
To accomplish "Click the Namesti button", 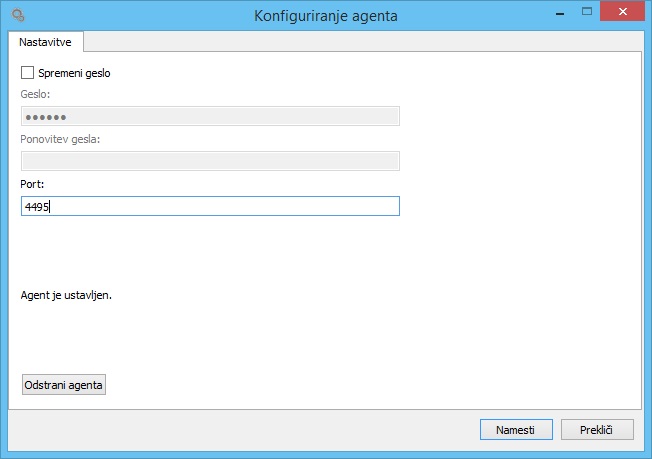I will pos(516,429).
